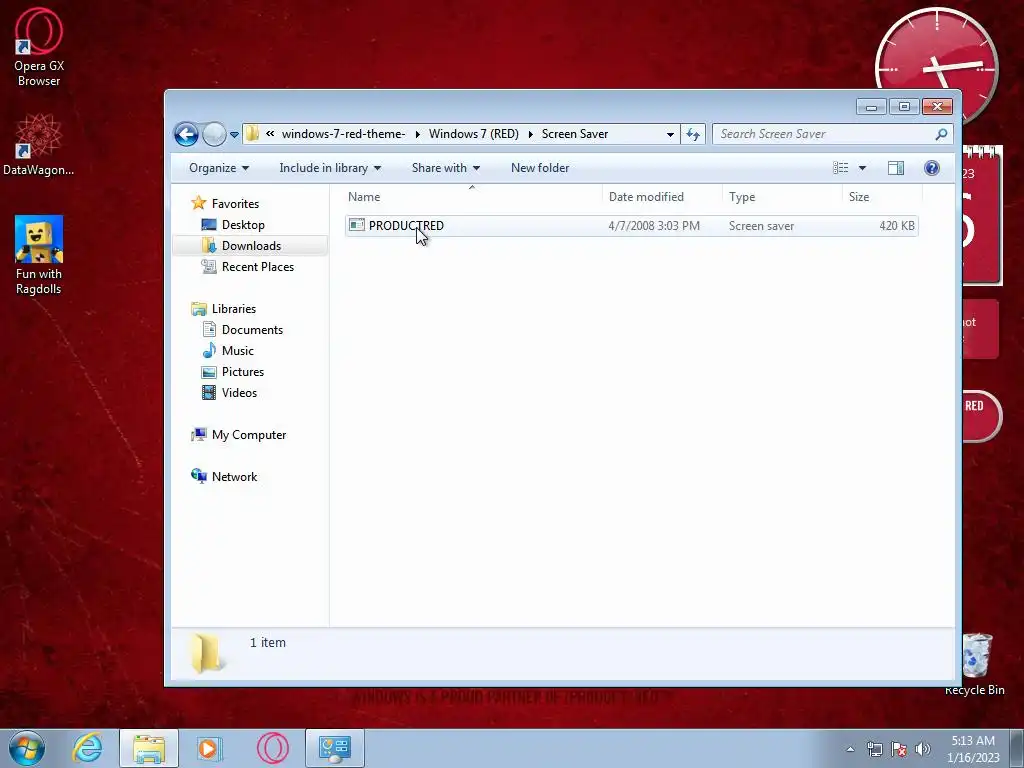This screenshot has height=768, width=1024.
Task: Click the Windows Explorer taskbar button
Action: pos(149,748)
